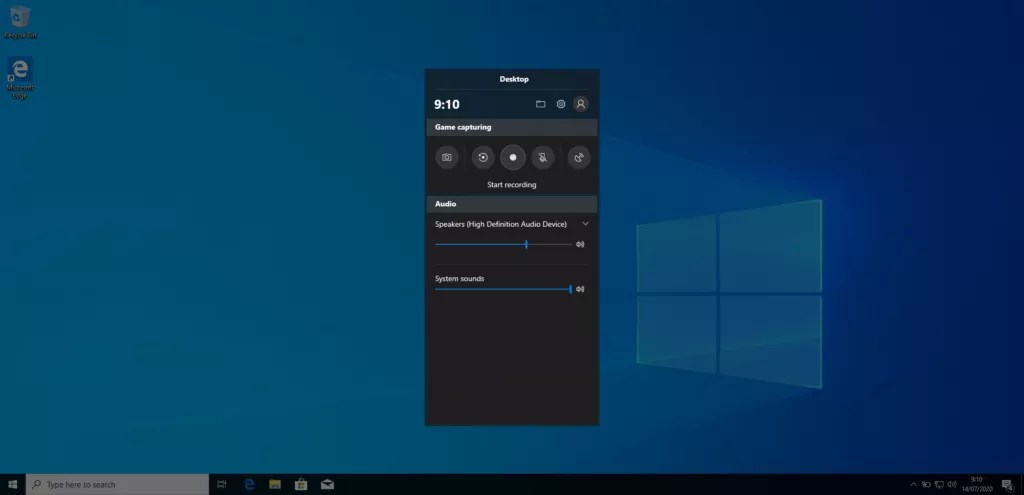Open the Xbox profile avatar icon

click(581, 104)
